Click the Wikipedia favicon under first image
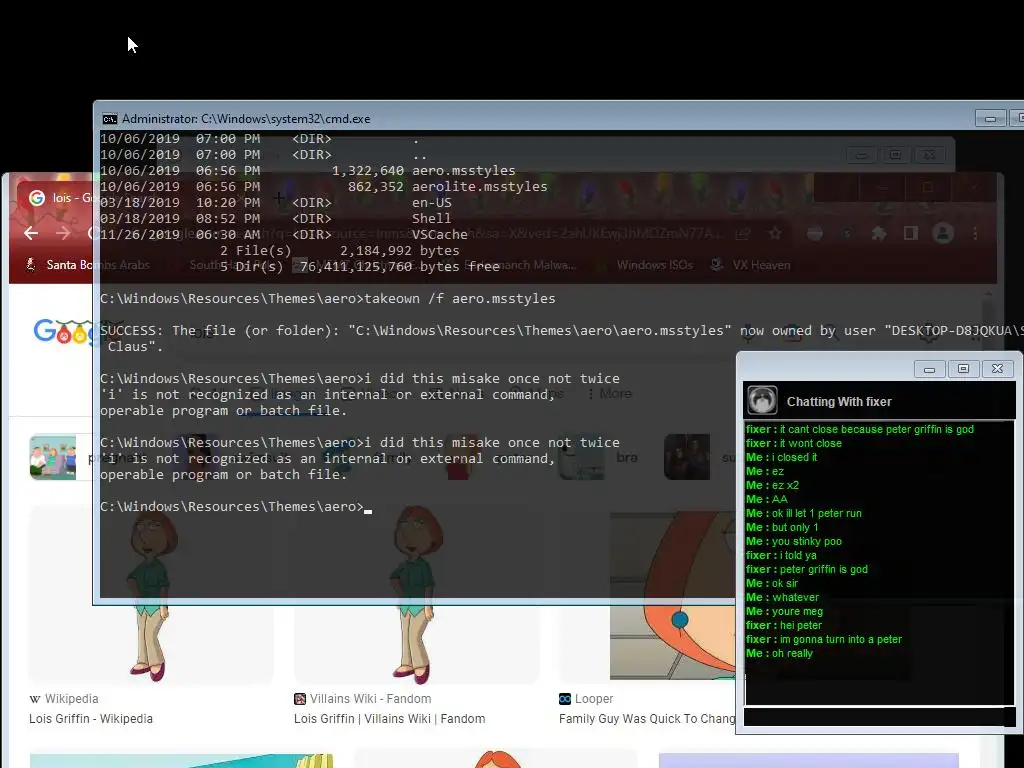Viewport: 1024px width, 768px height. pyautogui.click(x=35, y=699)
